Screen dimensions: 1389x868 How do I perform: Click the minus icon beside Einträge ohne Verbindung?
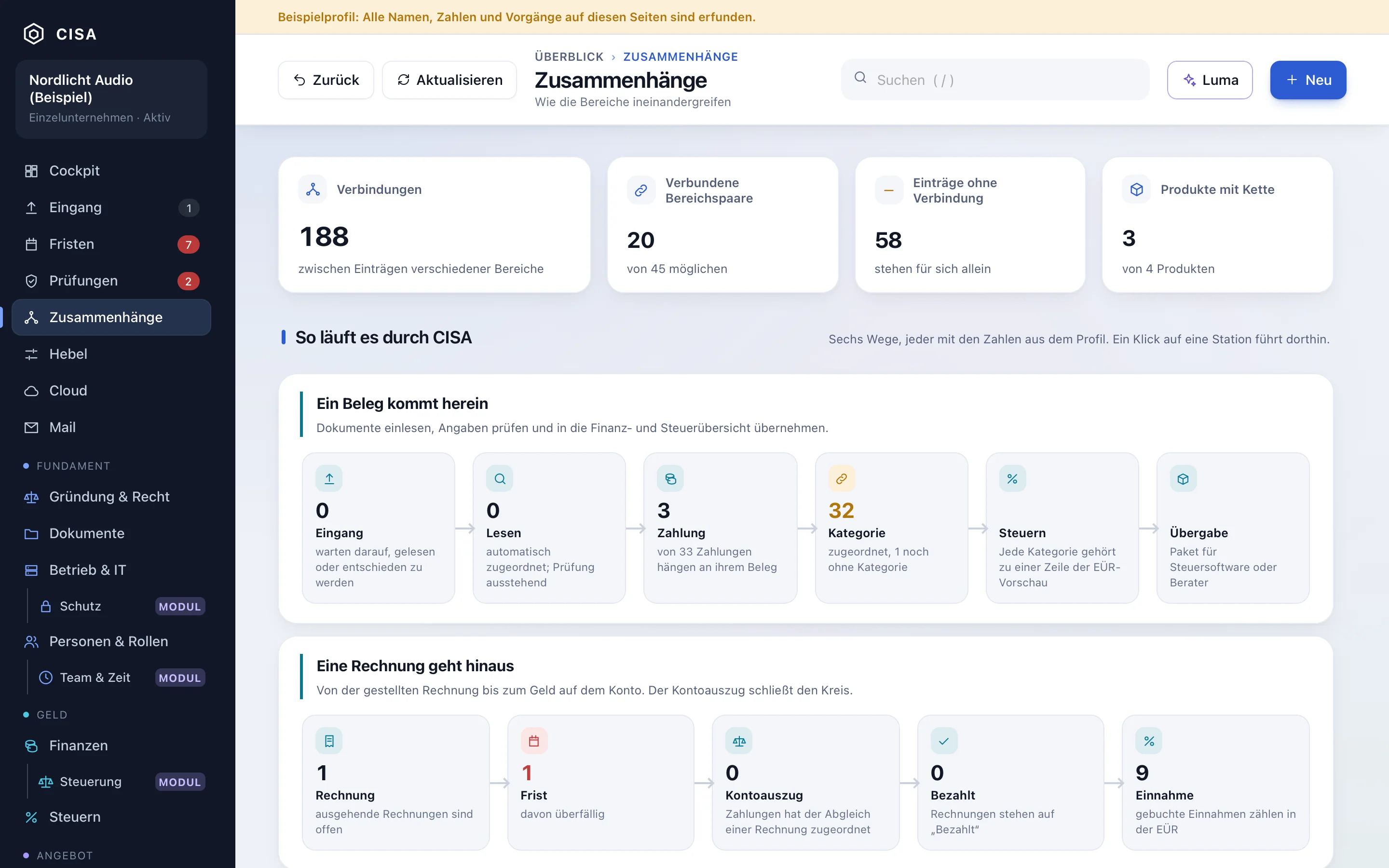point(888,190)
